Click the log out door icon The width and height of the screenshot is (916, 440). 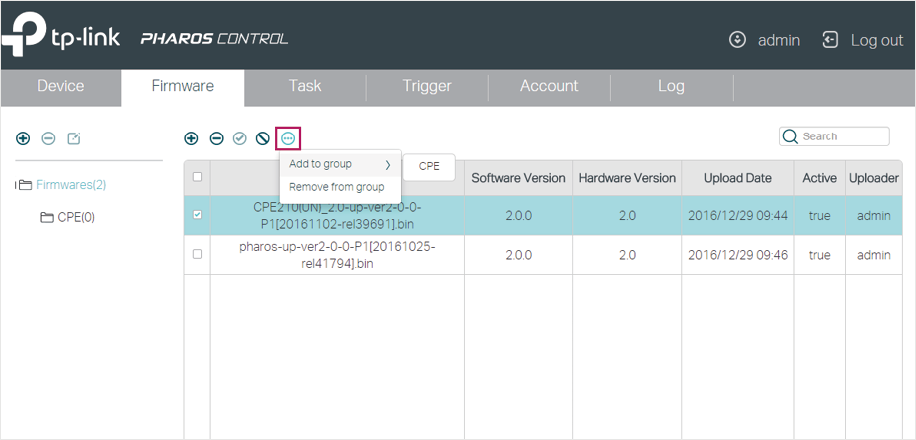[830, 40]
